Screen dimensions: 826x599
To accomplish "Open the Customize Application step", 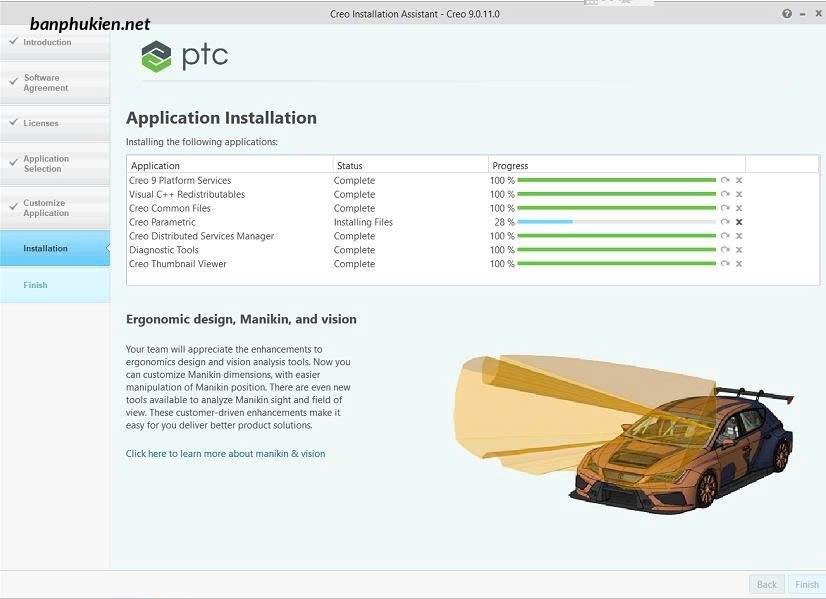I will tap(46, 208).
